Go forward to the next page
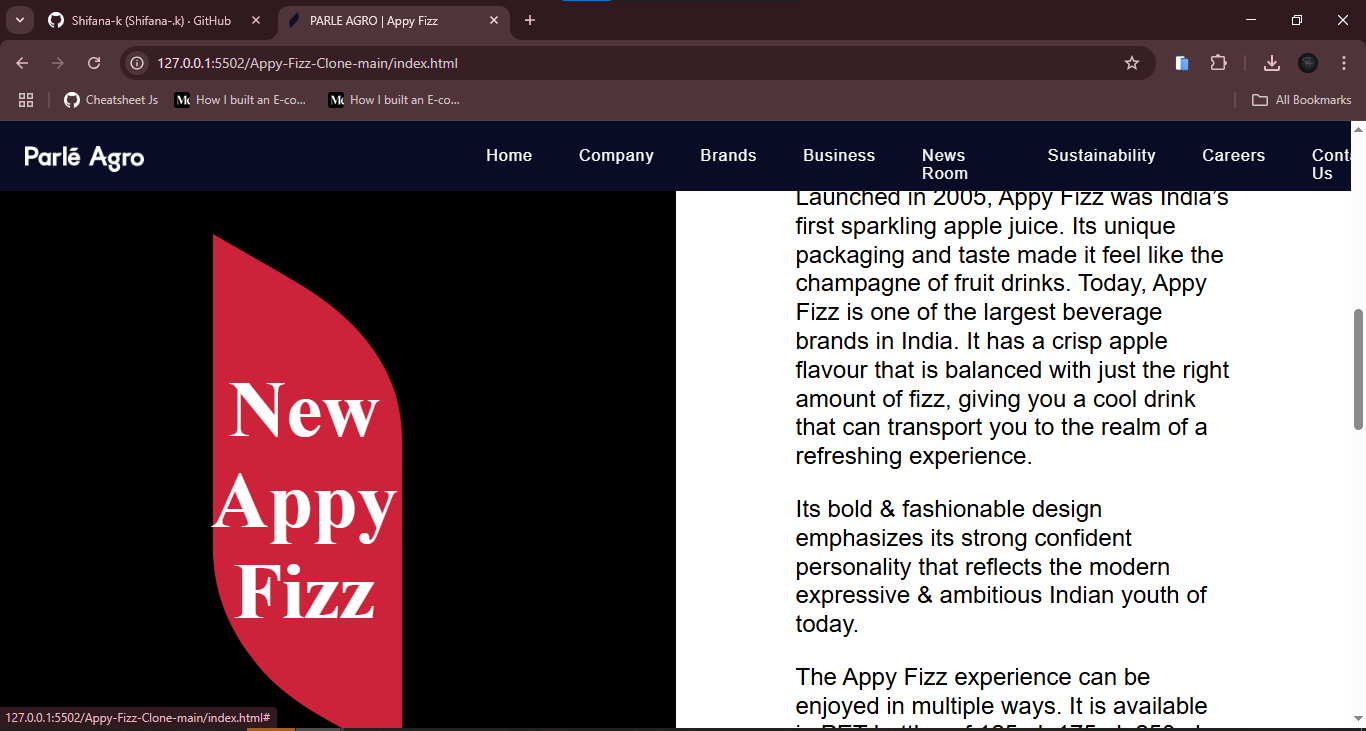The height and width of the screenshot is (731, 1366). 58,63
